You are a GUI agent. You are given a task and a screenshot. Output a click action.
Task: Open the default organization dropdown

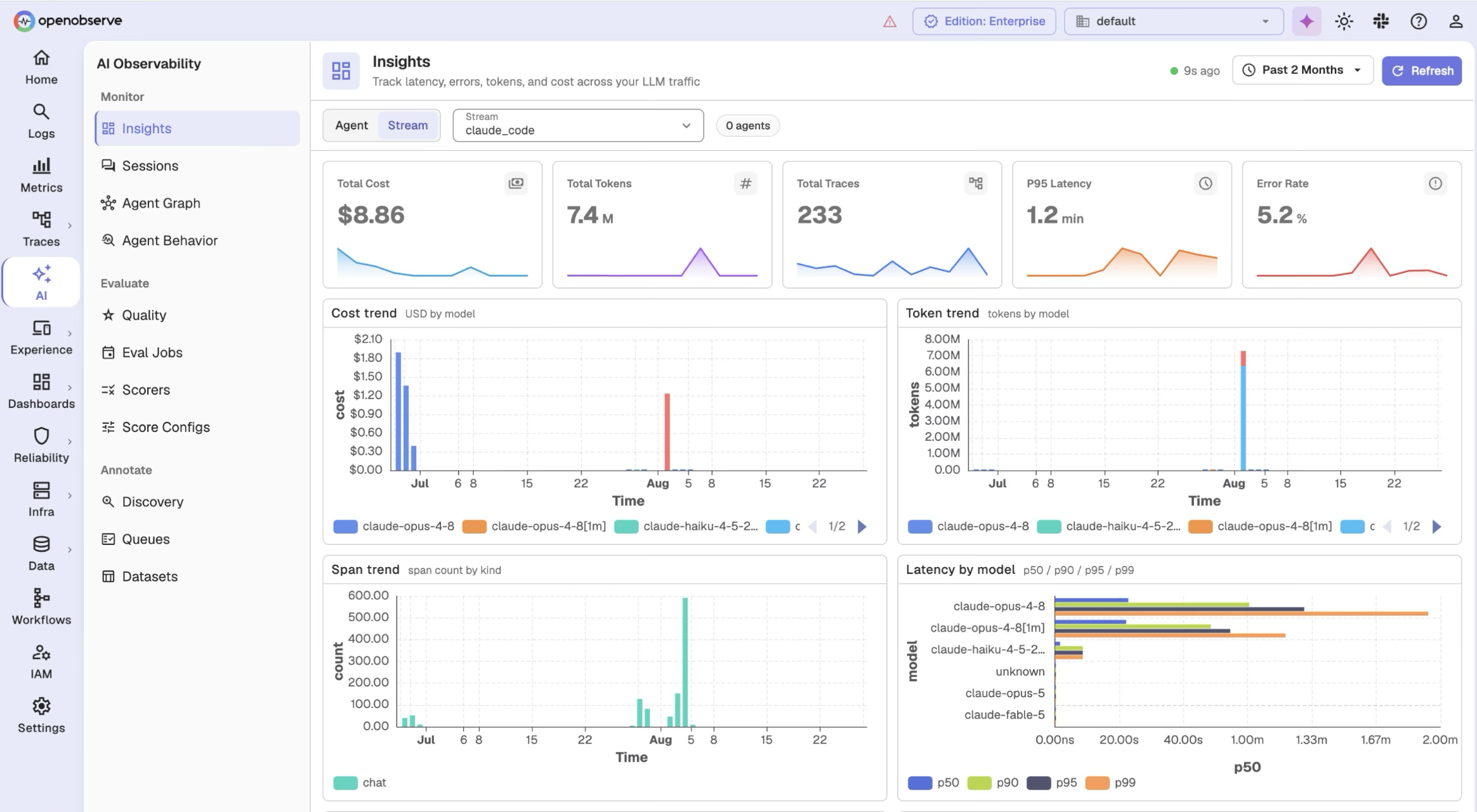click(1174, 22)
